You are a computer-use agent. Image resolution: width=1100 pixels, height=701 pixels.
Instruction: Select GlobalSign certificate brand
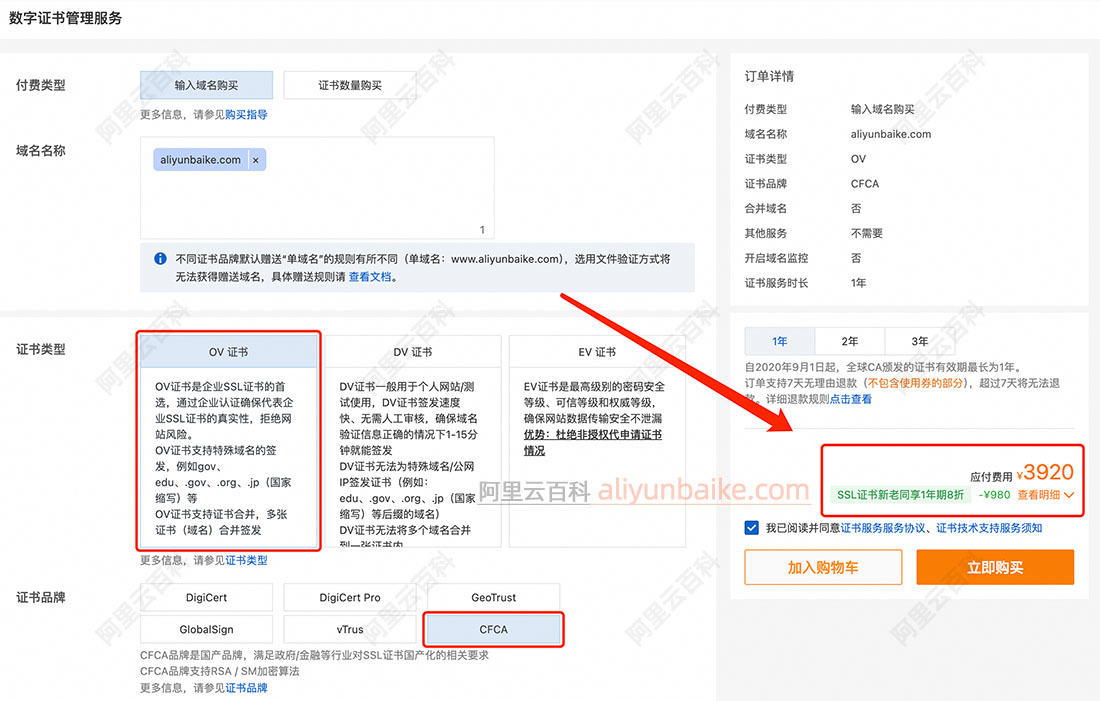pos(206,629)
